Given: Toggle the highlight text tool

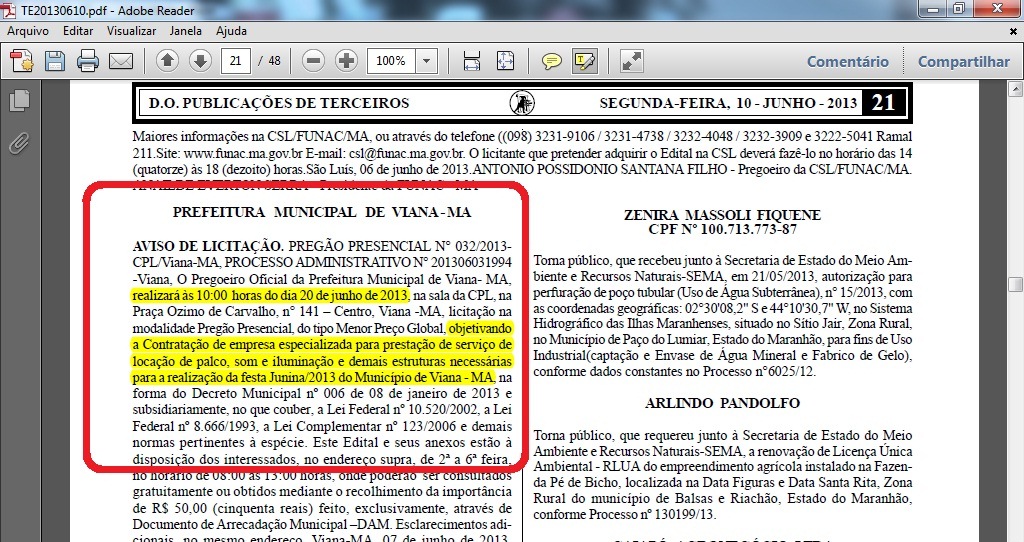Looking at the screenshot, I should click(x=584, y=61).
